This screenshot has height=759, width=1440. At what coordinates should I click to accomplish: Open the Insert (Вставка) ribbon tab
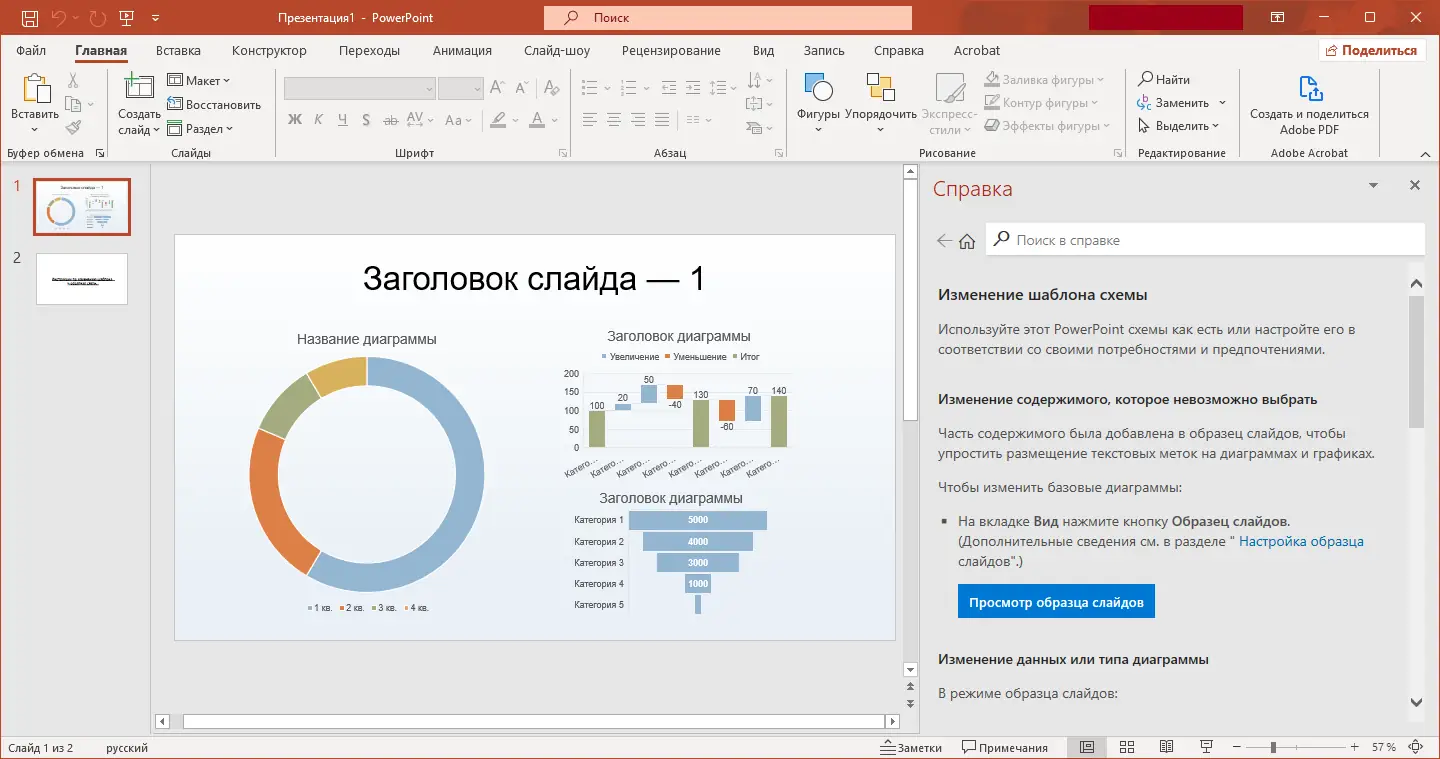pyautogui.click(x=178, y=50)
